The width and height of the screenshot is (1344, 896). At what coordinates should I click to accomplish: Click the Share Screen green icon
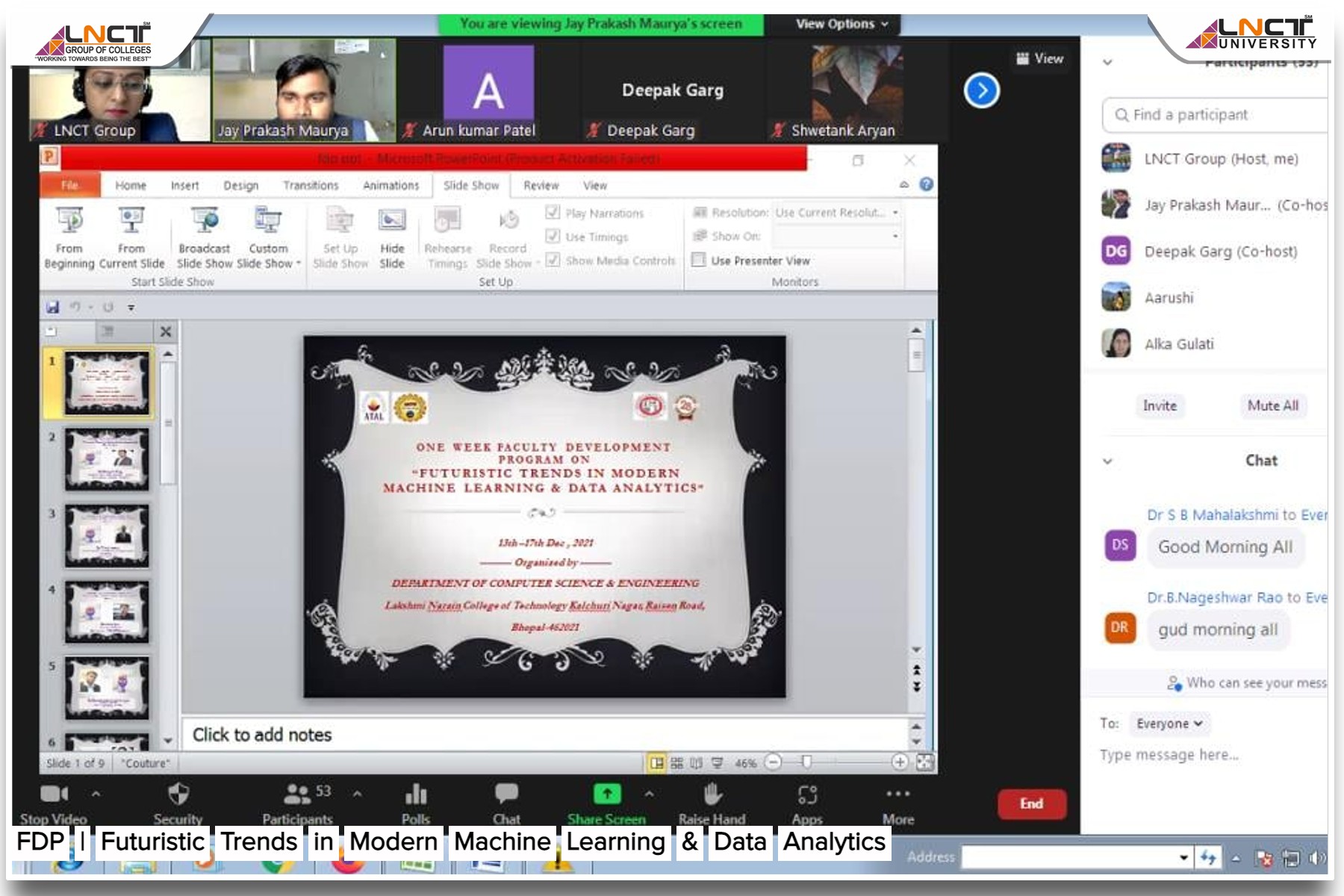point(606,794)
